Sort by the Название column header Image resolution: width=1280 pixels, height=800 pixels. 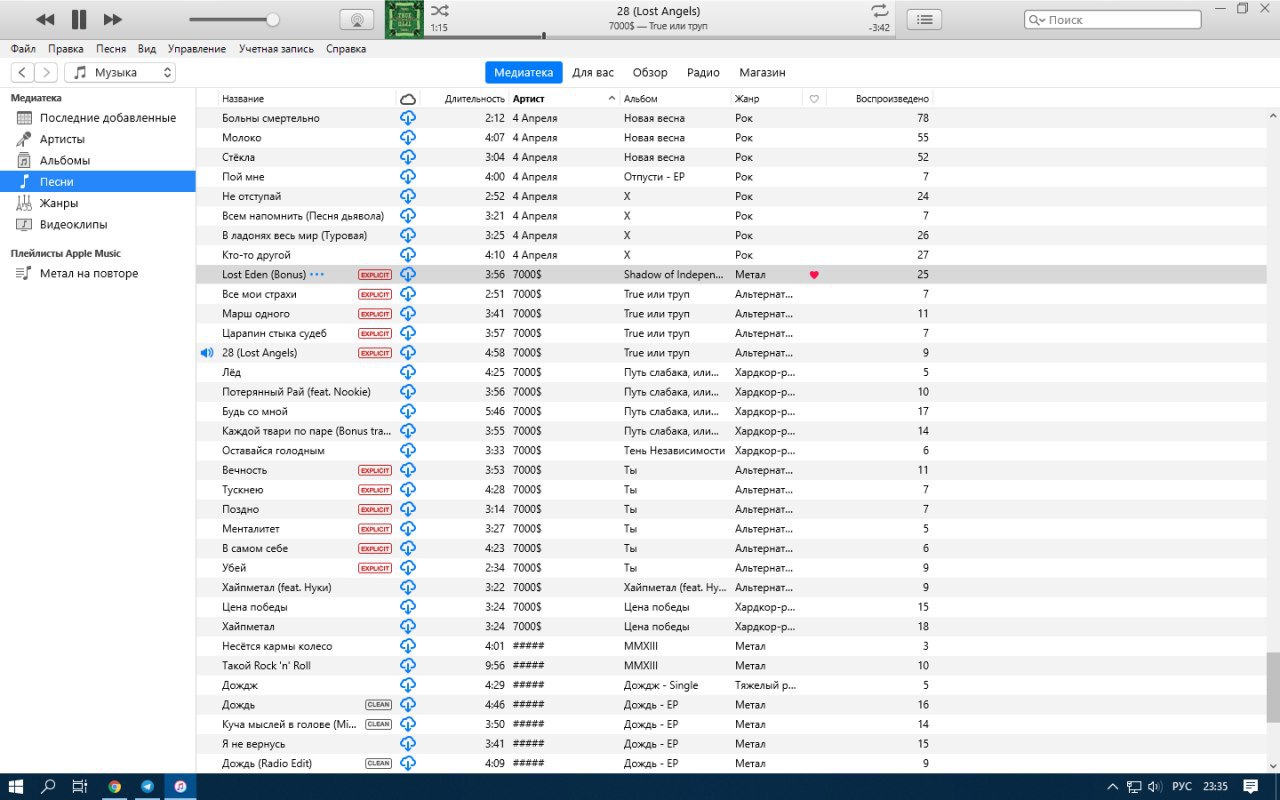coord(307,98)
